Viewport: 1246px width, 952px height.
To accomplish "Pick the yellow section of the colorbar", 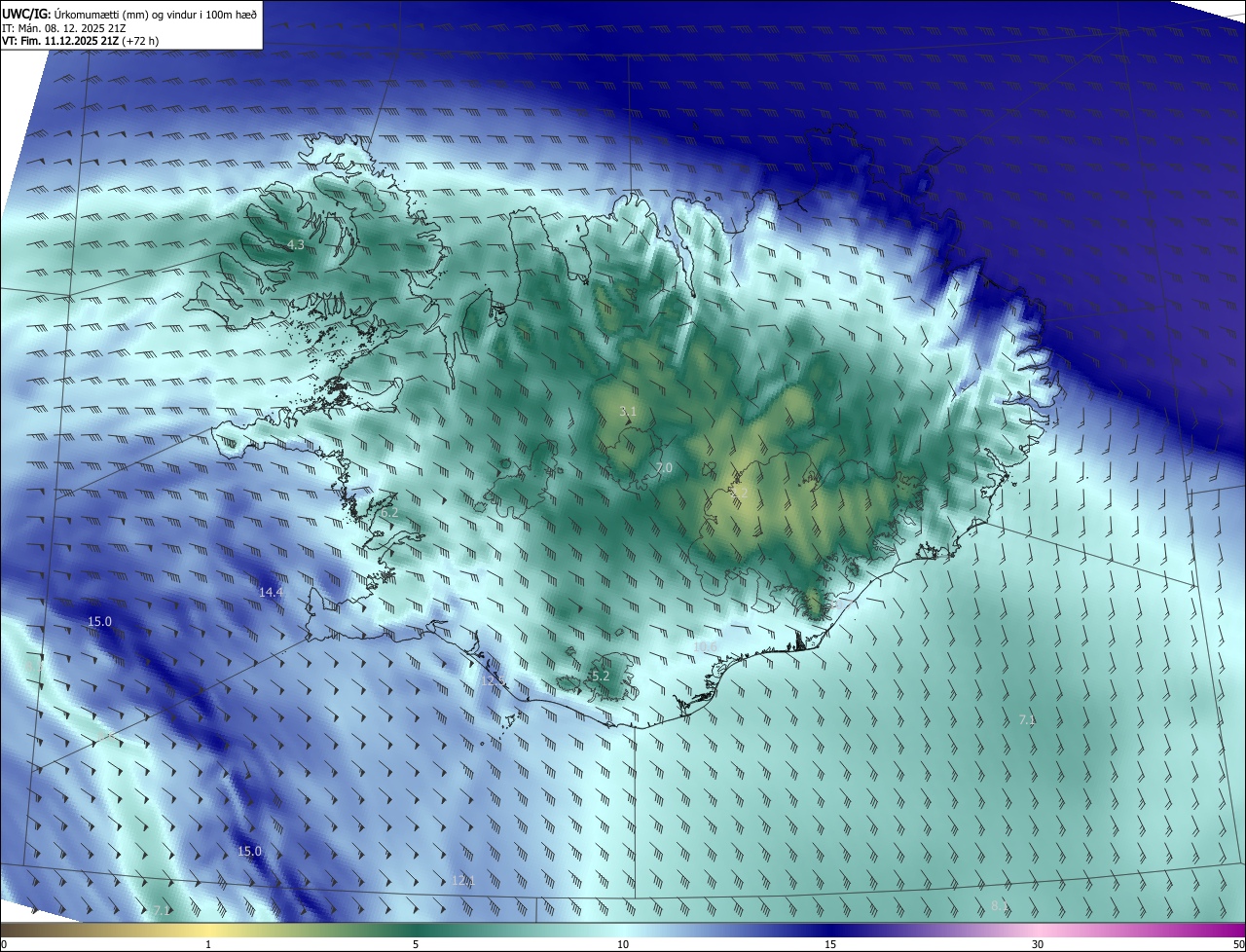I will [x=208, y=930].
